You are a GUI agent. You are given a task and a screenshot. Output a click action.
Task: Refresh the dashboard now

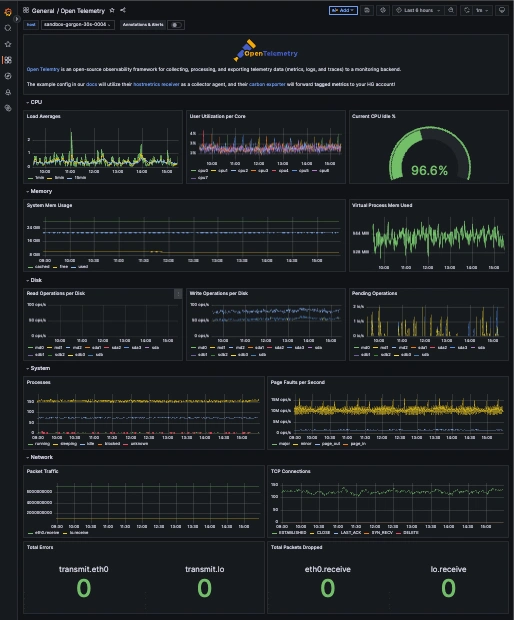pos(467,10)
